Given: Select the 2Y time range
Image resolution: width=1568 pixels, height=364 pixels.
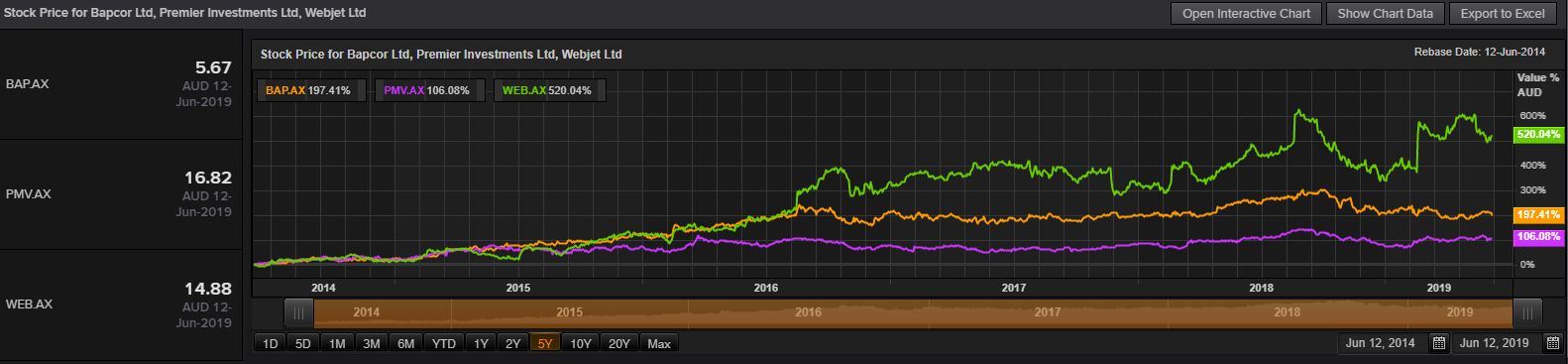Looking at the screenshot, I should pos(512,343).
